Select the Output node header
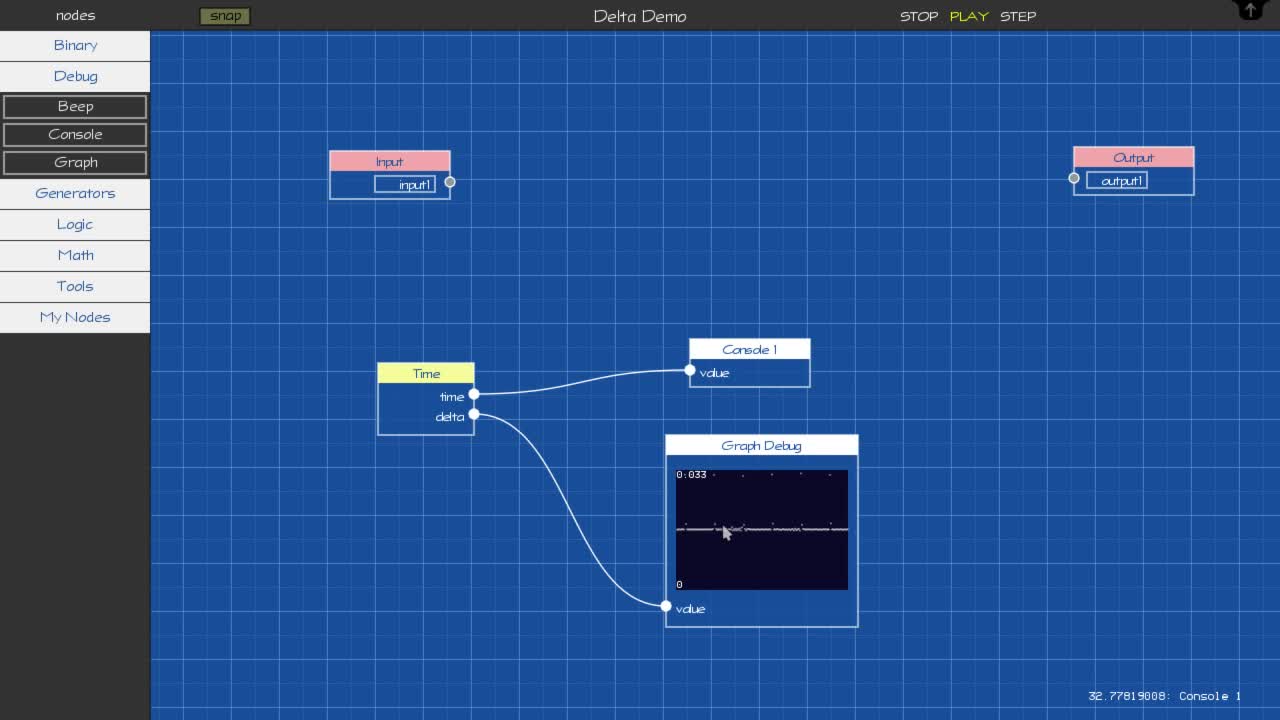Screen dimensions: 1280x720 [1133, 157]
